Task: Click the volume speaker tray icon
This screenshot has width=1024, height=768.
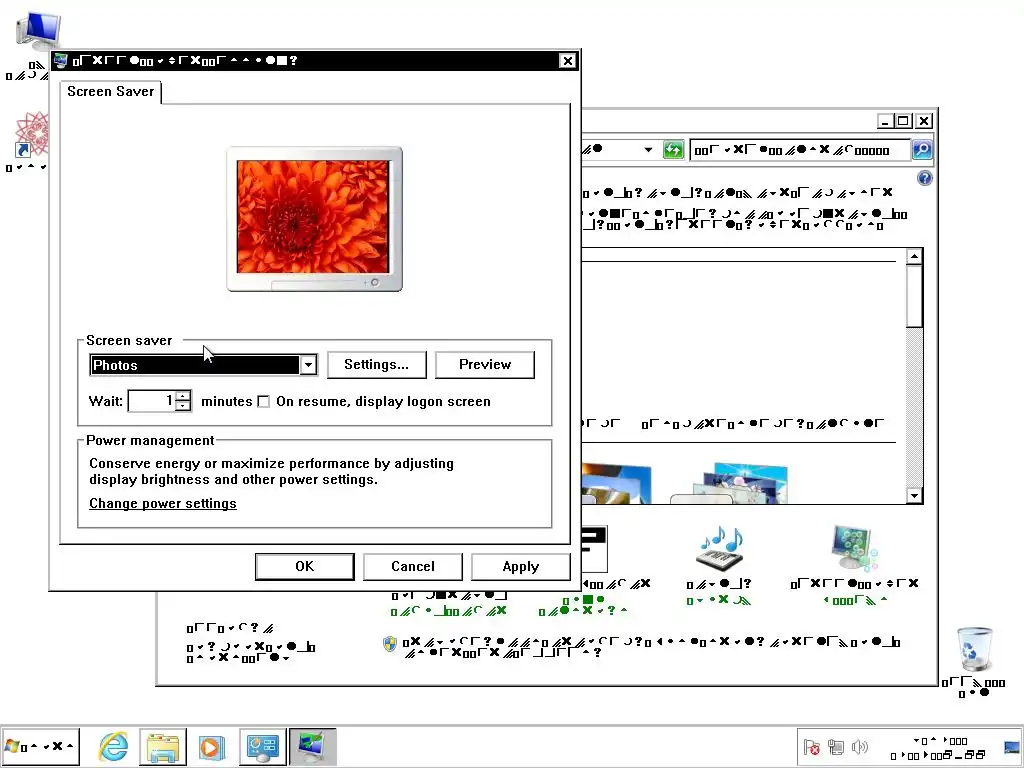Action: (x=860, y=747)
